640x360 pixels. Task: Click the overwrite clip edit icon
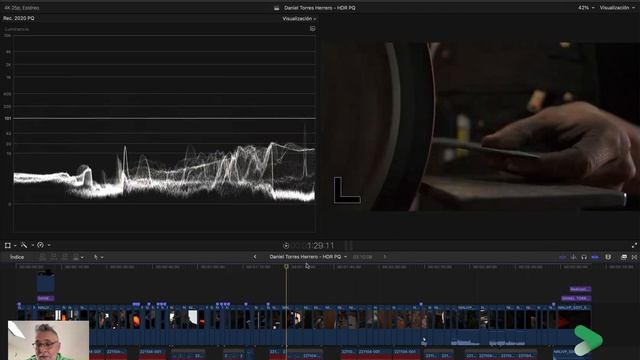pyautogui.click(x=76, y=257)
